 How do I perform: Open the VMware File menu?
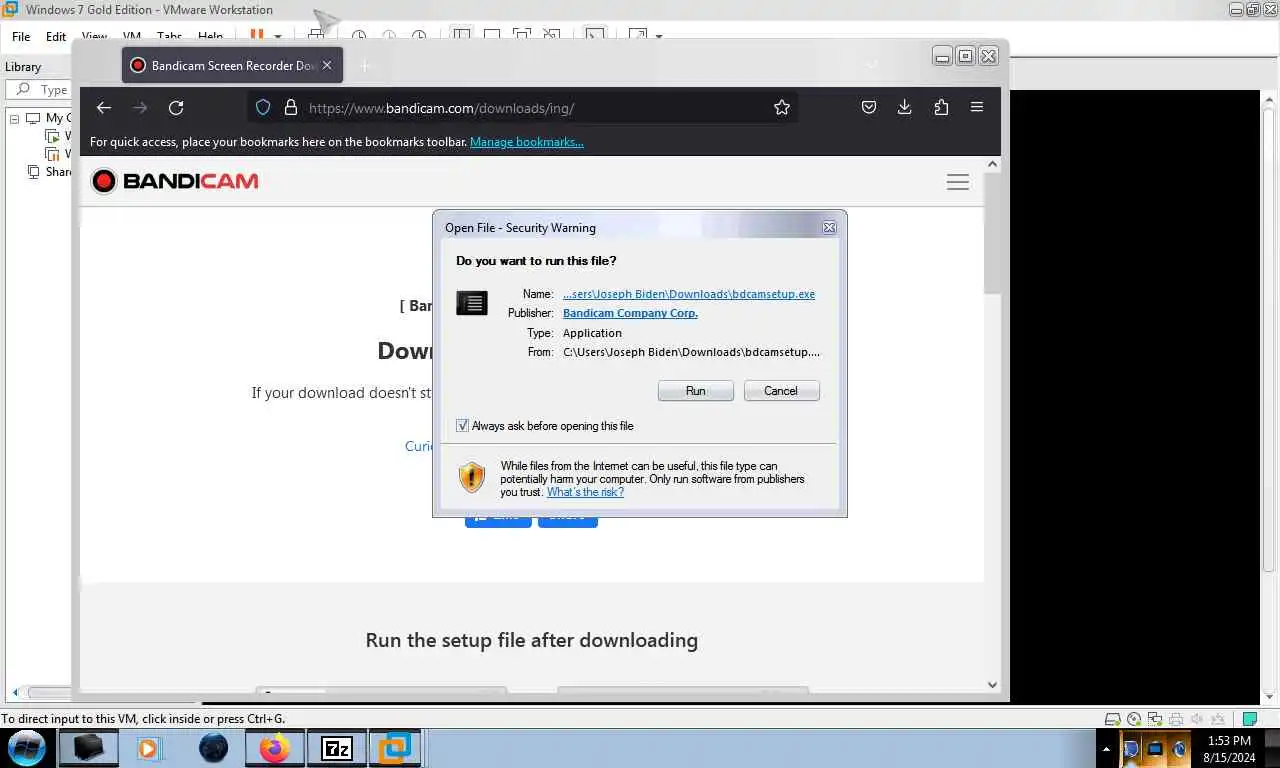coord(21,37)
